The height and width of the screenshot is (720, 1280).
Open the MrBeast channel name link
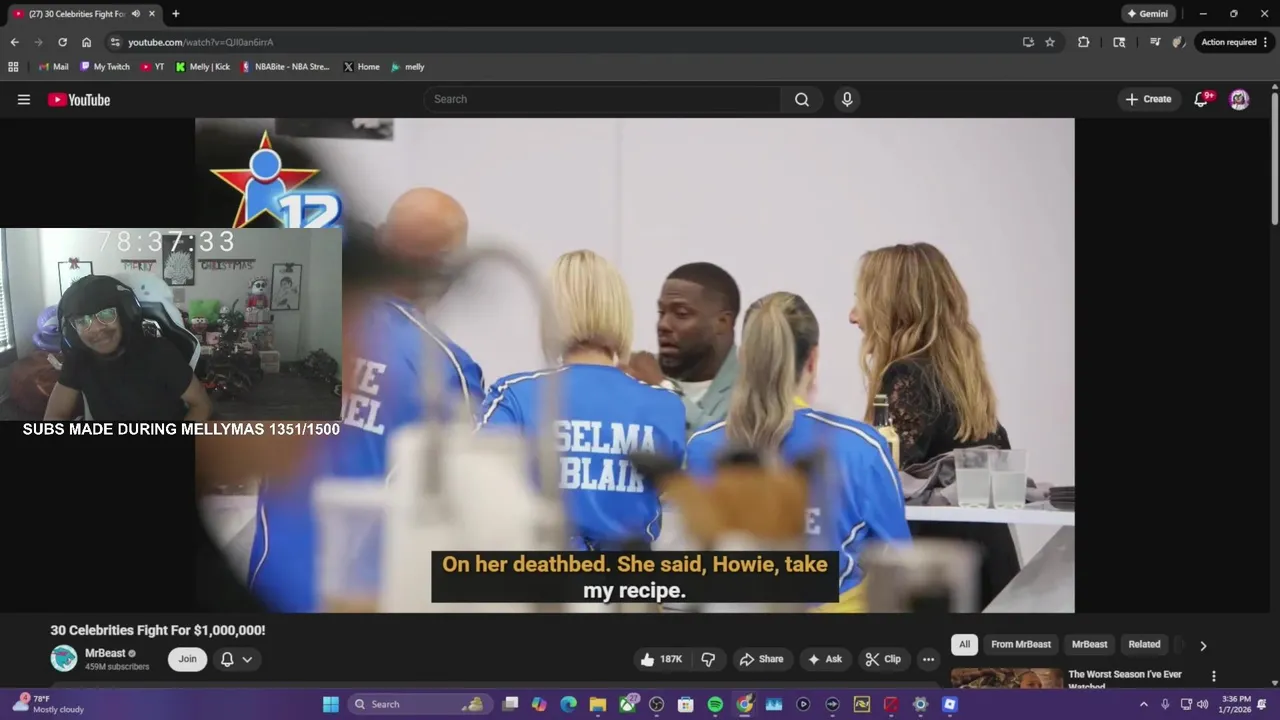(105, 653)
